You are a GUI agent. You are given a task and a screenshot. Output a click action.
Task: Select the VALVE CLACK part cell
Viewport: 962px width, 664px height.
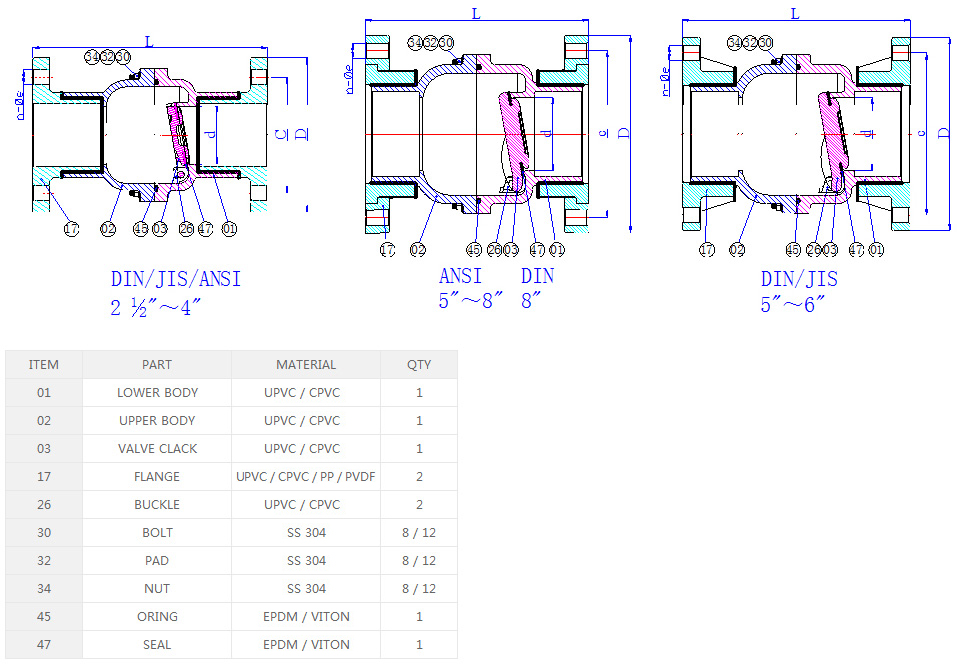point(157,449)
